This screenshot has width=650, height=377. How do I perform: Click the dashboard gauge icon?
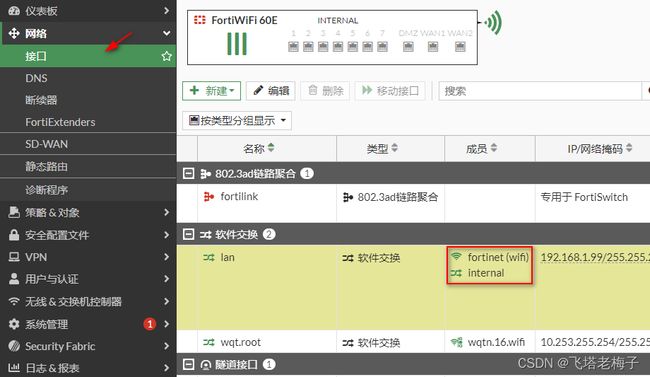[14, 11]
